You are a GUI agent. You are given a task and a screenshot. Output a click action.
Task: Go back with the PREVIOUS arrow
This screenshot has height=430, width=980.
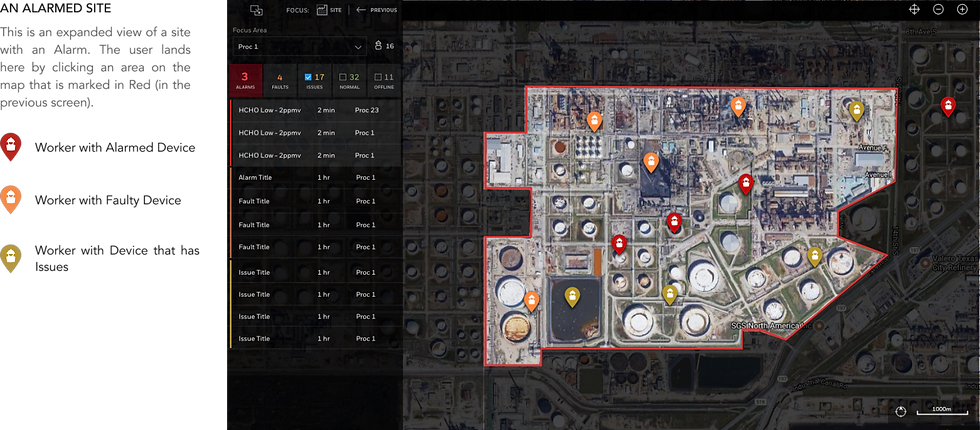coord(376,10)
